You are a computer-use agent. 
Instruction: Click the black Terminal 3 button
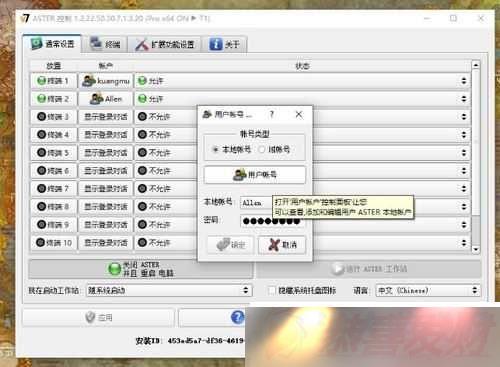tap(53, 117)
